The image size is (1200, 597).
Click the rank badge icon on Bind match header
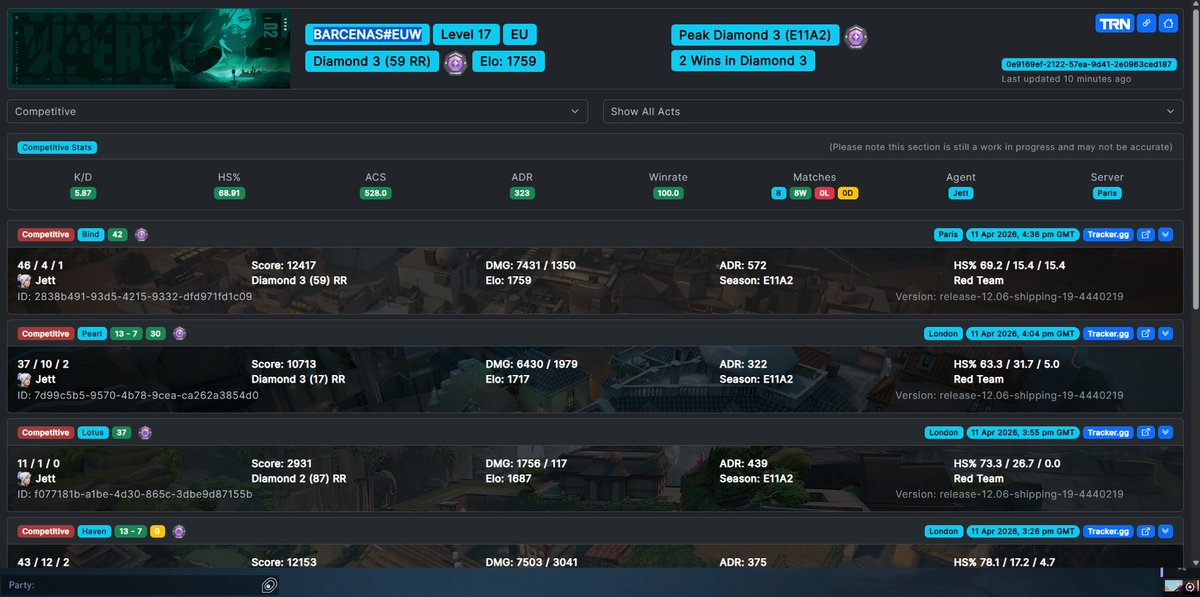(x=141, y=235)
